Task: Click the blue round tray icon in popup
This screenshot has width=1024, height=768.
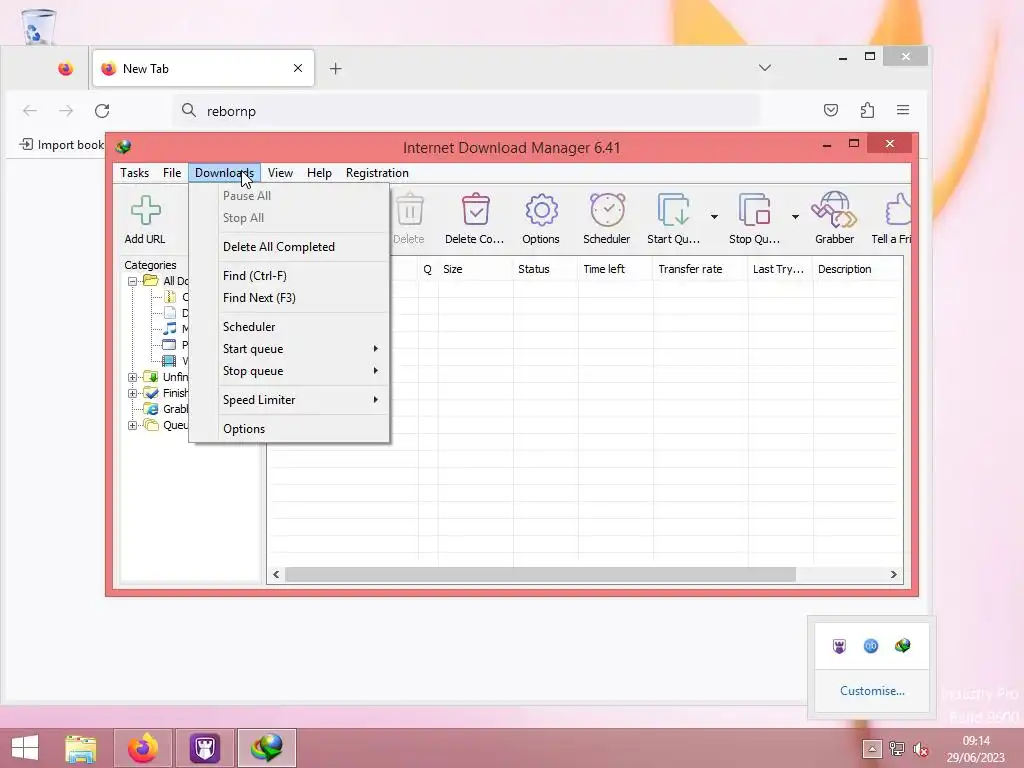Action: [871, 646]
